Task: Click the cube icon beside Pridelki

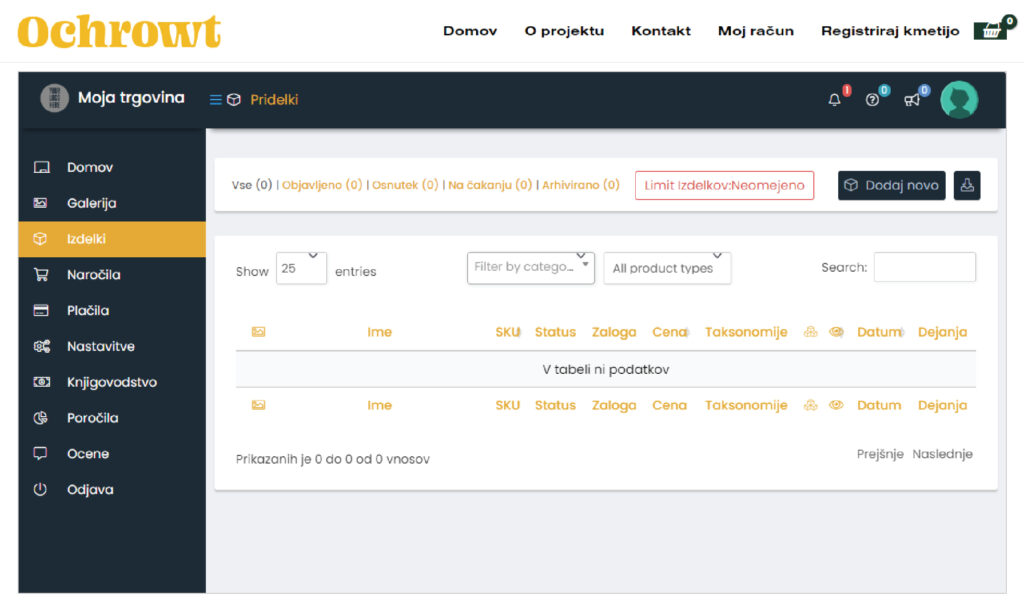Action: pos(234,99)
